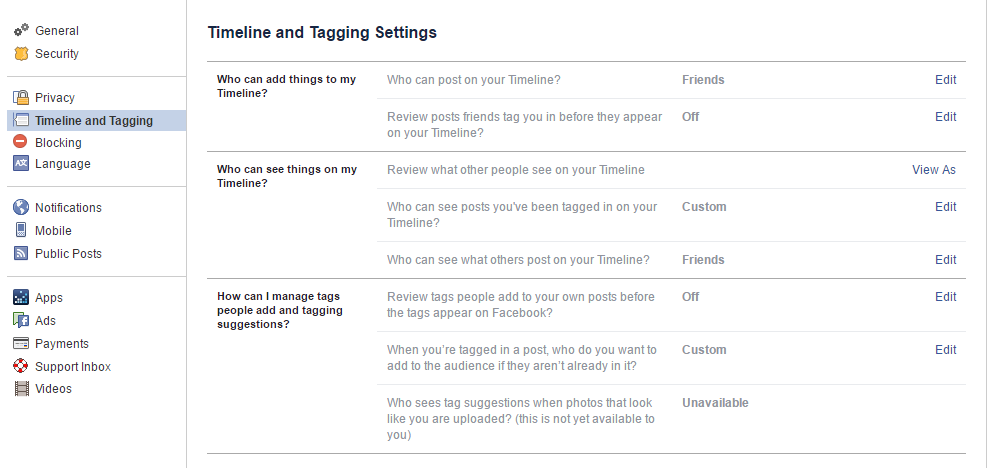The height and width of the screenshot is (468, 1004).
Task: Click the Security badge icon
Action: (x=21, y=54)
